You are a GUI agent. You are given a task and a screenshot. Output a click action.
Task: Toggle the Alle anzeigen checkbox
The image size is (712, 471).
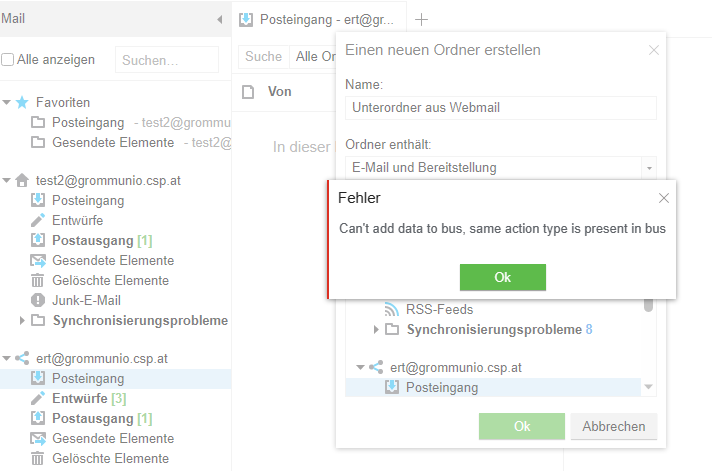point(8,60)
